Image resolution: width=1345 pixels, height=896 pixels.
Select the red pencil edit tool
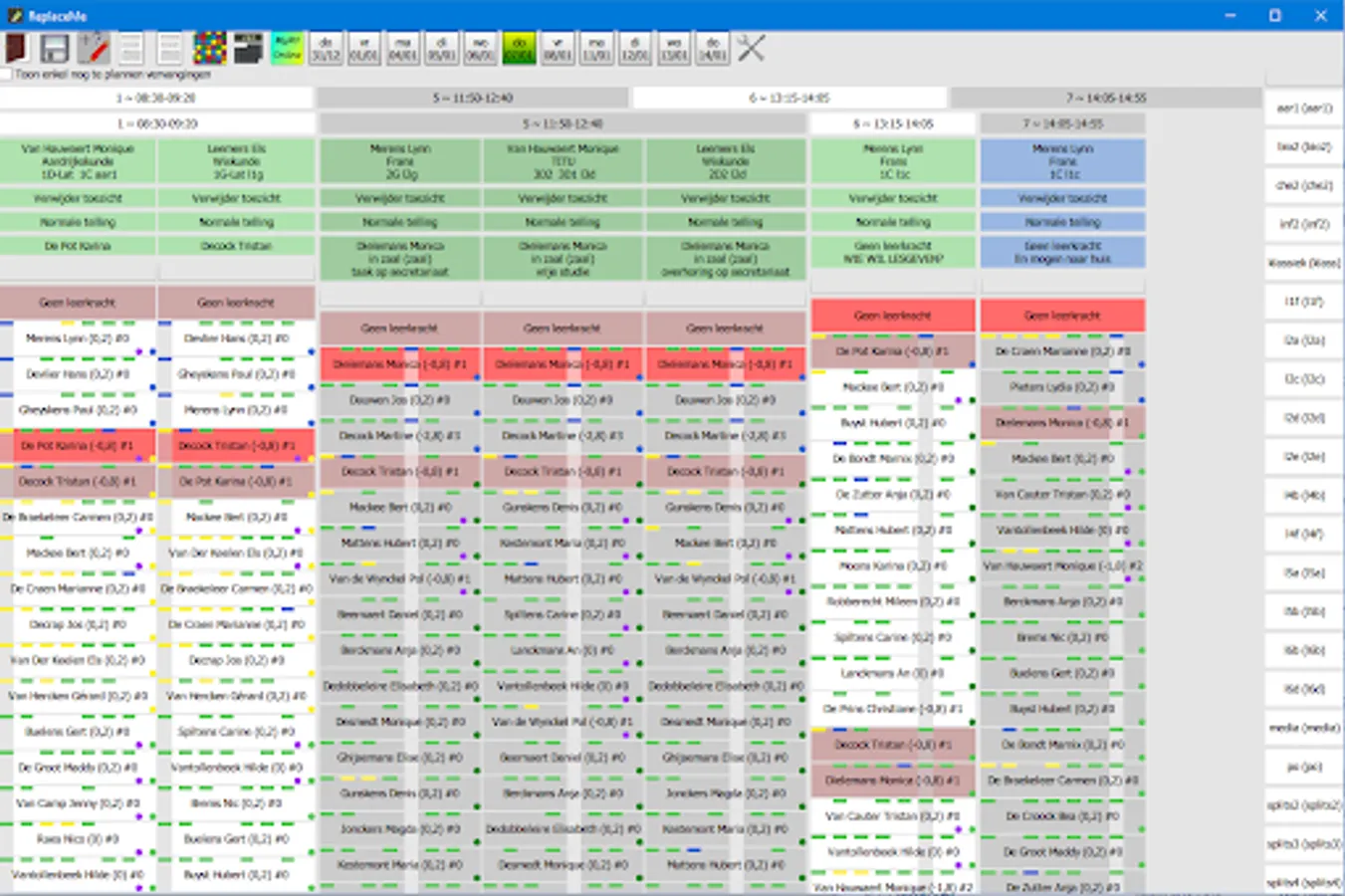(x=94, y=48)
